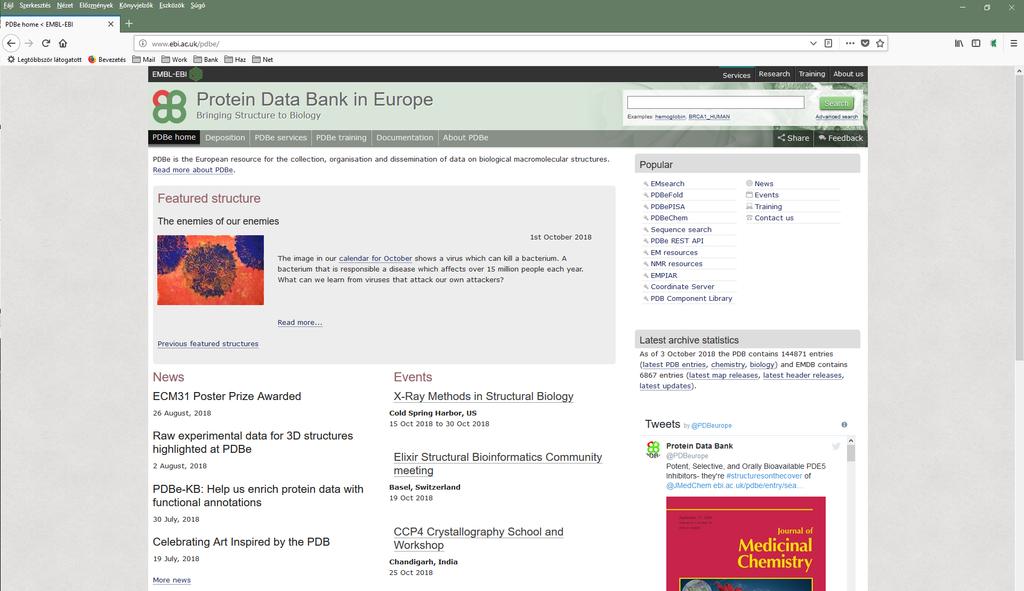Open the library icon in toolbar
Viewport: 1024px width, 591px height.
[x=959, y=43]
